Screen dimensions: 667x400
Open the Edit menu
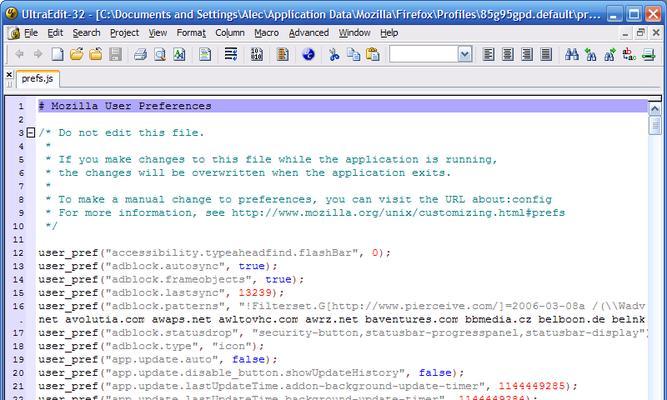(x=55, y=33)
